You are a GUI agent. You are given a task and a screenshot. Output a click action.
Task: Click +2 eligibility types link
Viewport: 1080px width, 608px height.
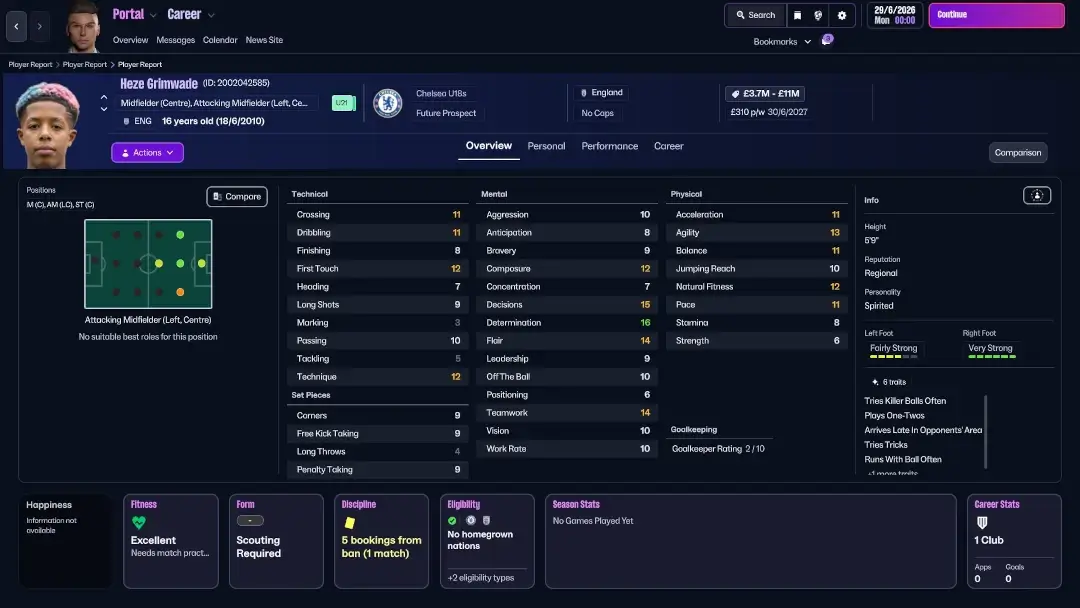[x=481, y=578]
